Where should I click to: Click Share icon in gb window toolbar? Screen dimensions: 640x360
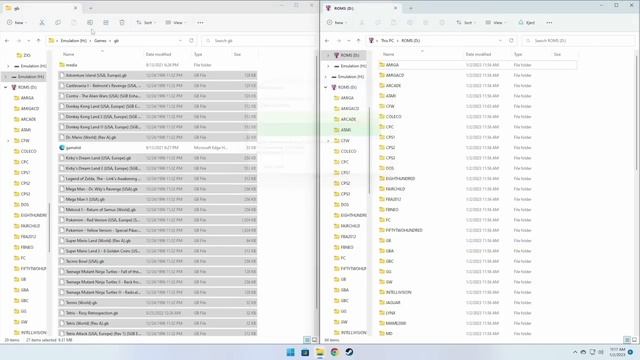coord(106,23)
